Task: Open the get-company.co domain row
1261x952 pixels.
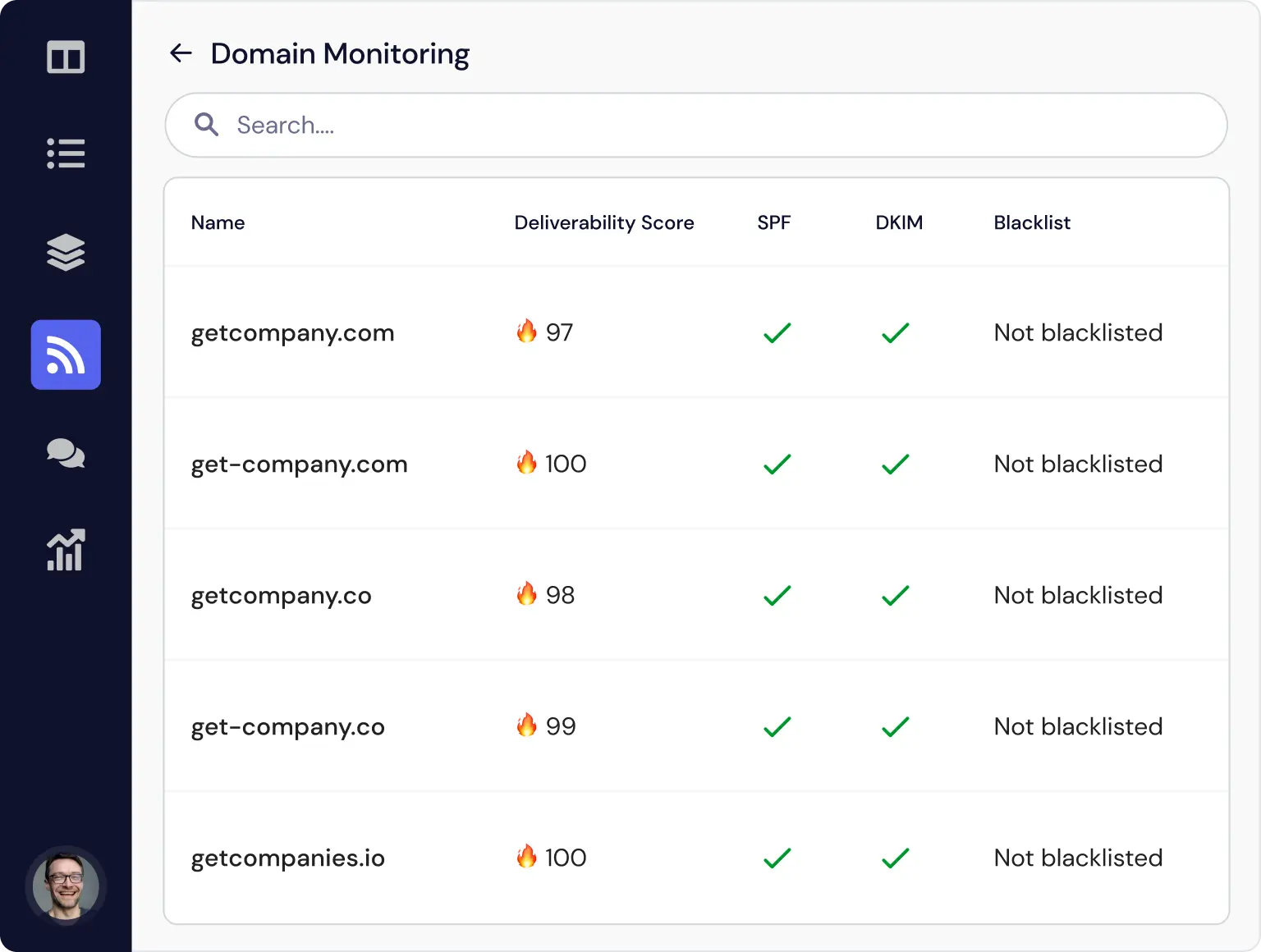Action: [696, 726]
